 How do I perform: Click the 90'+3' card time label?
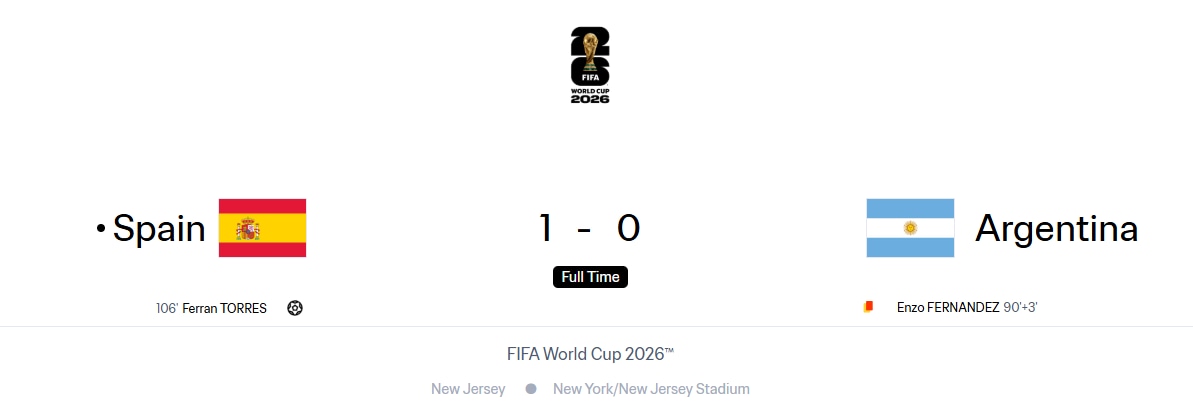(1020, 307)
